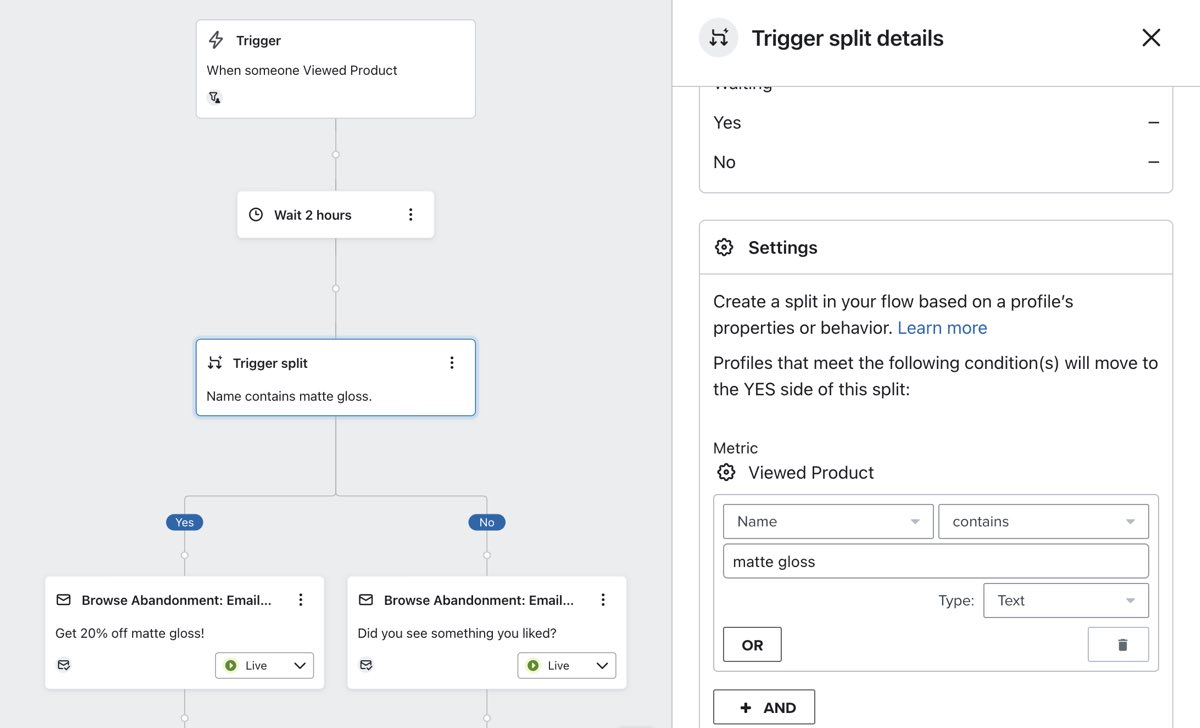Click the gear icon next to Viewed Product metric
This screenshot has width=1200, height=728.
click(726, 471)
